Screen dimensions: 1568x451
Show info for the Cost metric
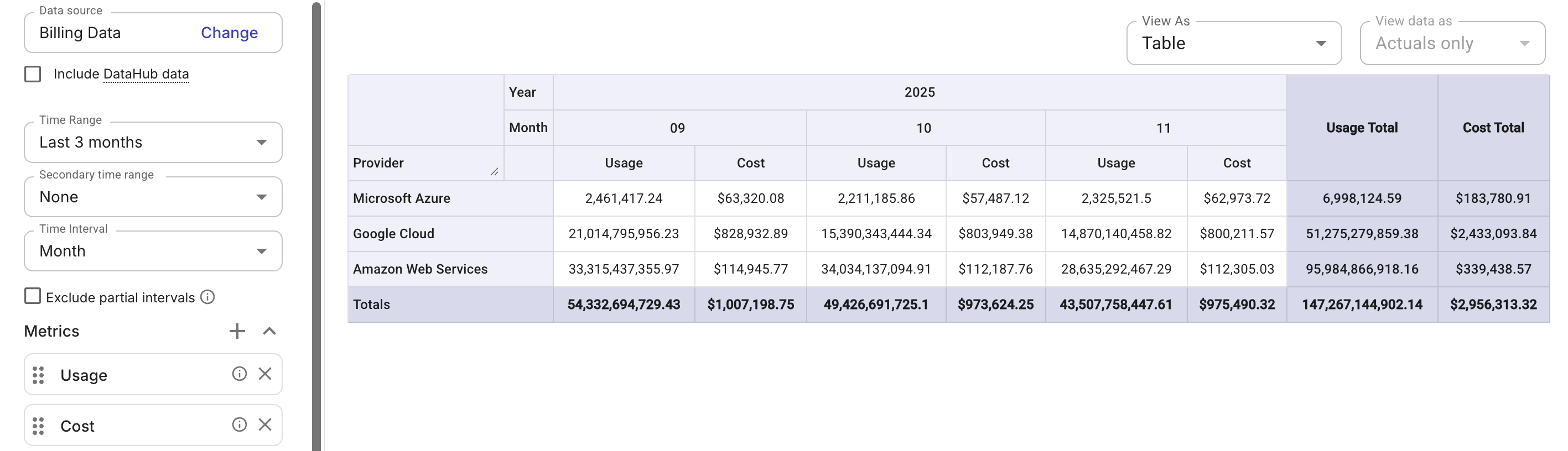(239, 425)
